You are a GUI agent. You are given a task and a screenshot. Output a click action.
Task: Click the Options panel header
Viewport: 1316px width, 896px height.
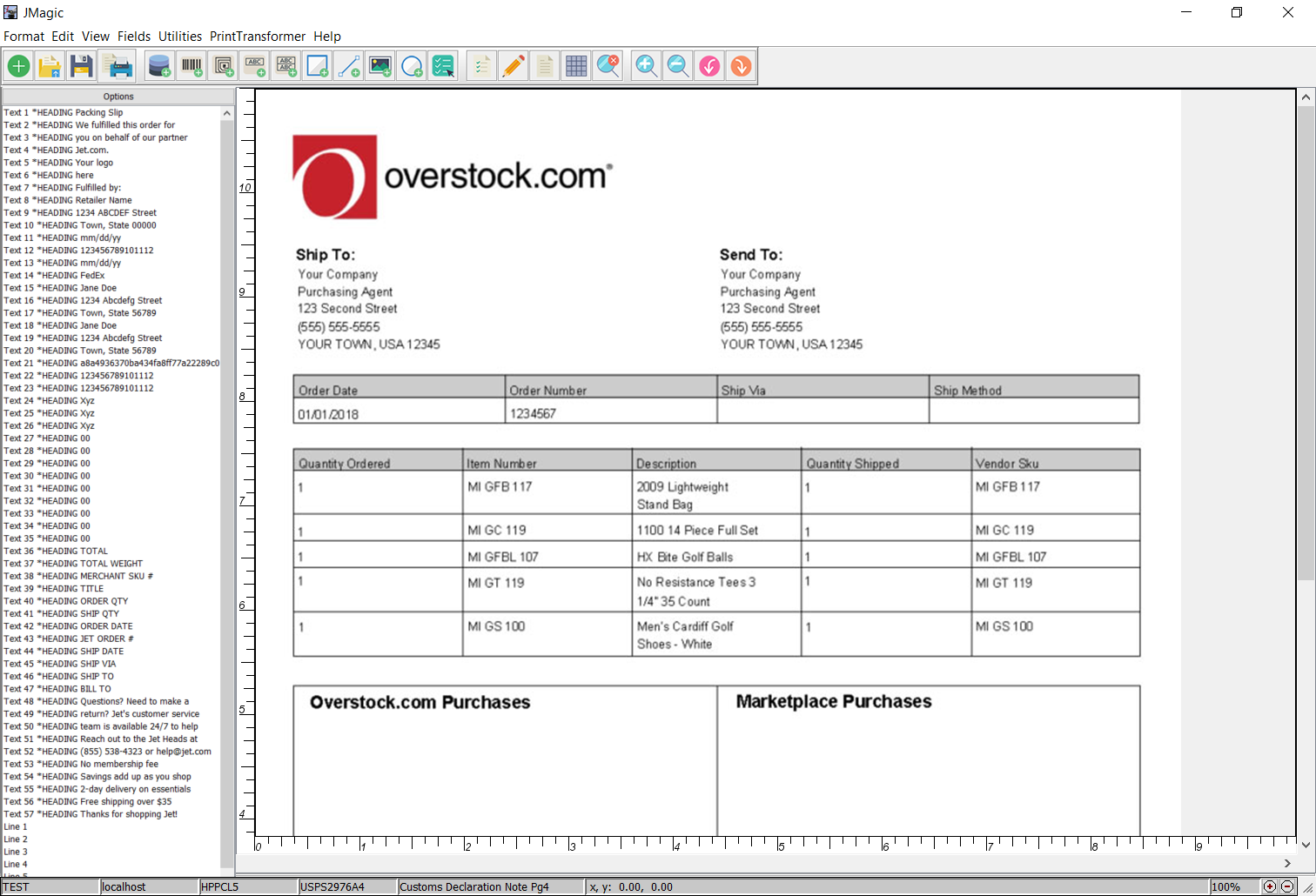tap(118, 97)
